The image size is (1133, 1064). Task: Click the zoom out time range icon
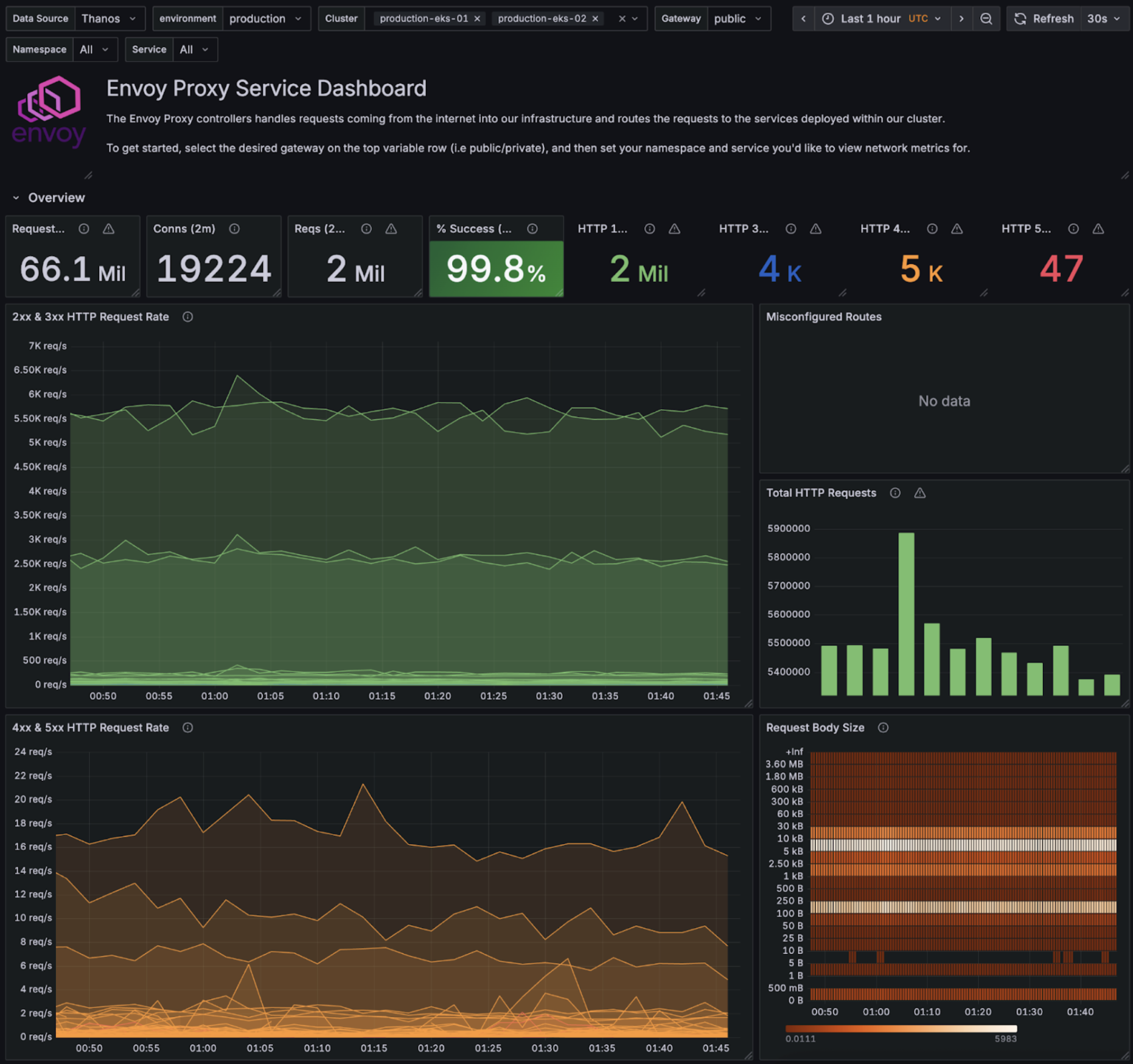point(986,19)
